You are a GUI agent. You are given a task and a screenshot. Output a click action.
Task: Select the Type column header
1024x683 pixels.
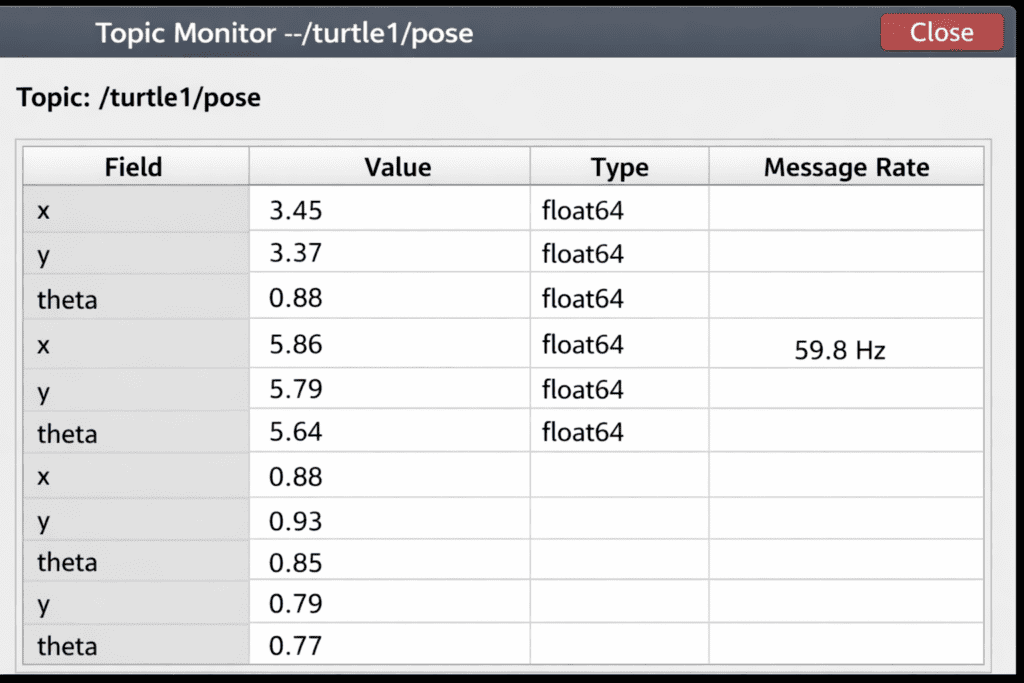point(619,167)
